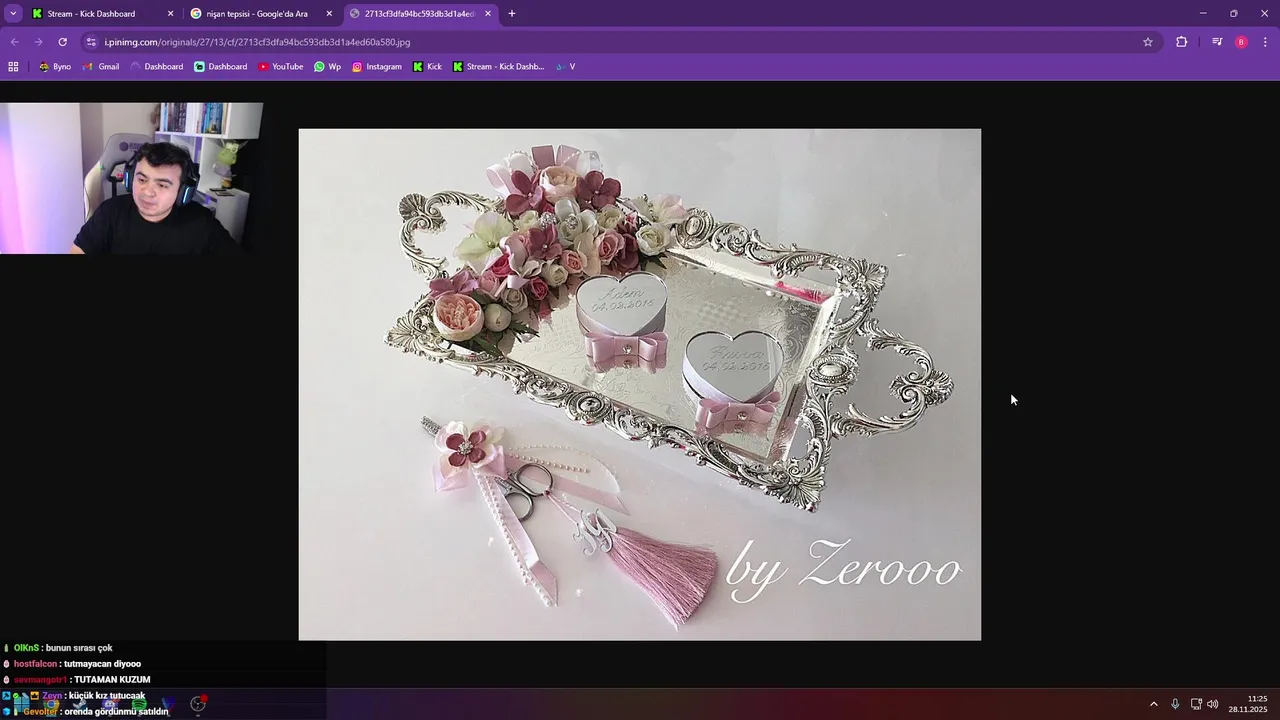
Task: Show hidden system tray icons
Action: click(x=1153, y=704)
